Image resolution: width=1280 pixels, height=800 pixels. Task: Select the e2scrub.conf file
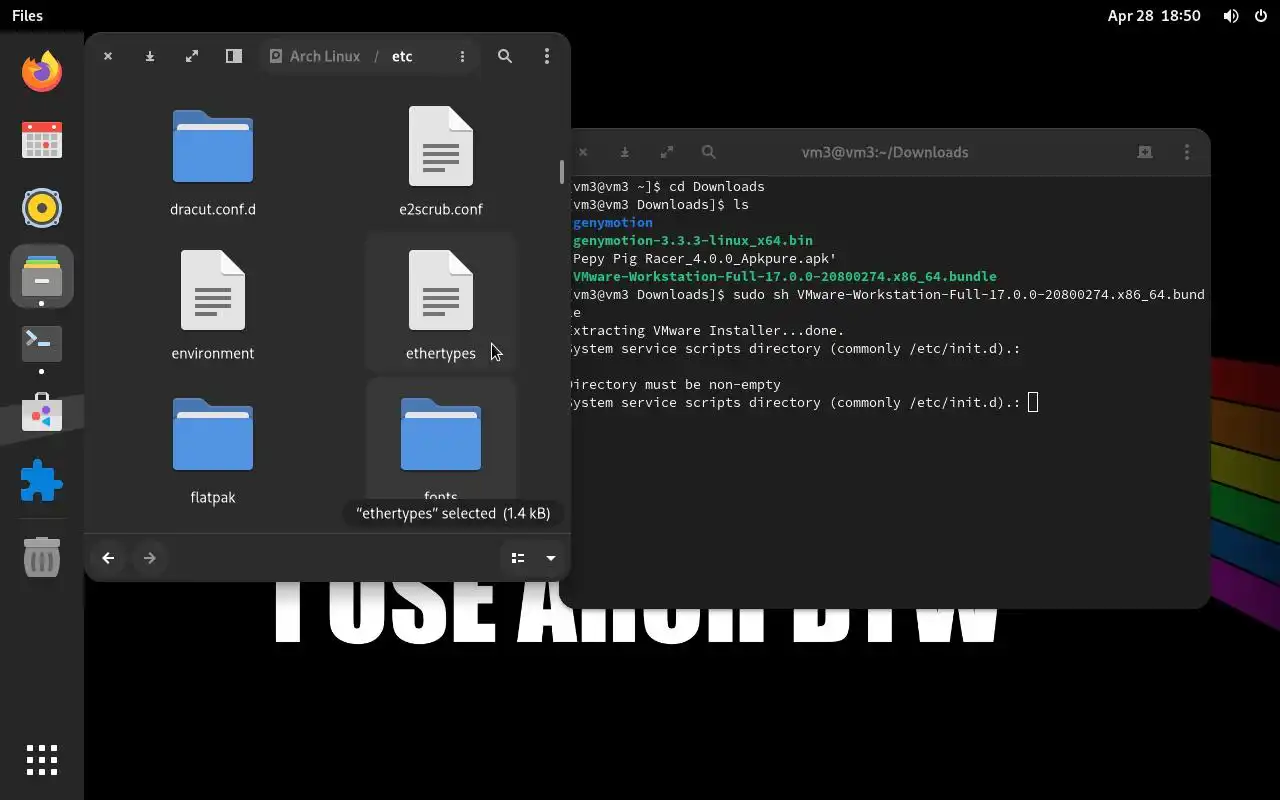tap(441, 162)
